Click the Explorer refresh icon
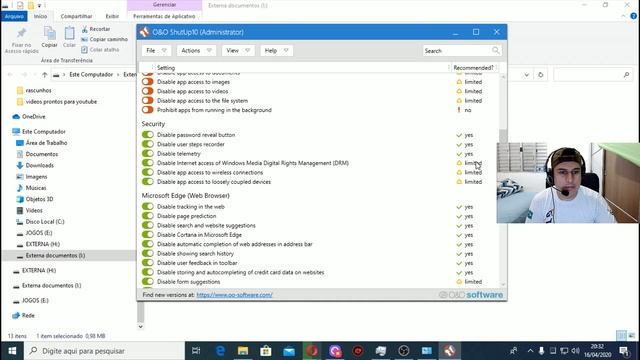 [x=540, y=75]
